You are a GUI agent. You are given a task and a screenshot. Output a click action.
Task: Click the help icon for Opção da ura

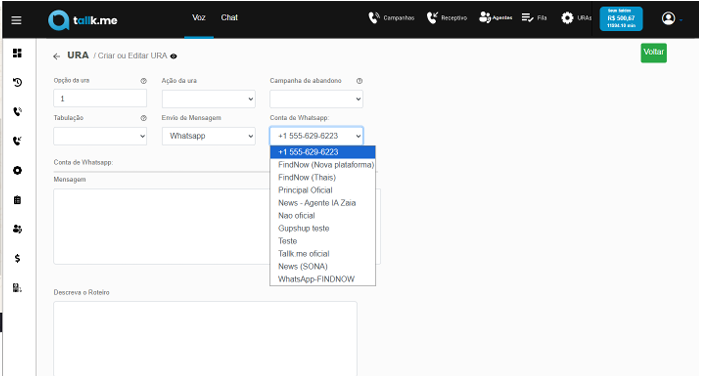pyautogui.click(x=144, y=81)
